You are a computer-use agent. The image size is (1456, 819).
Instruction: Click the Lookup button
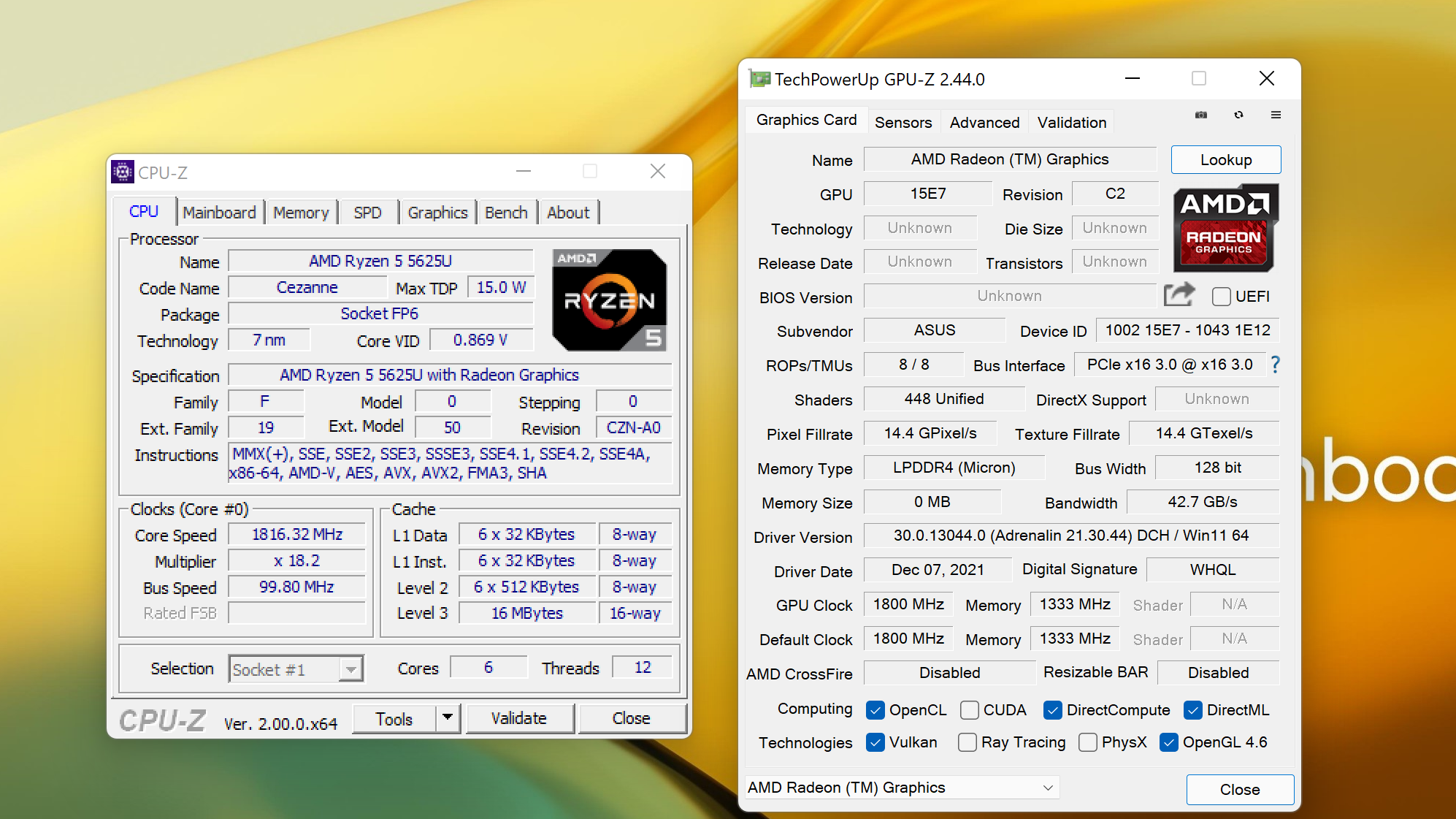pyautogui.click(x=1226, y=159)
